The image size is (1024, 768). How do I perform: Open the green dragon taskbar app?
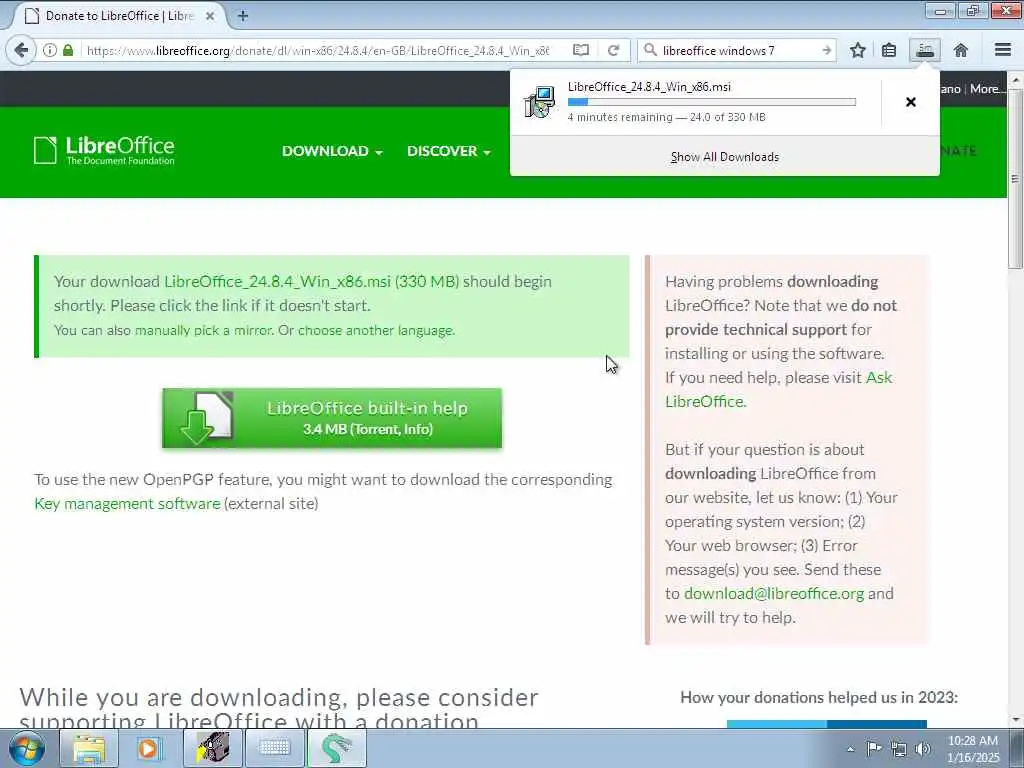tap(336, 748)
